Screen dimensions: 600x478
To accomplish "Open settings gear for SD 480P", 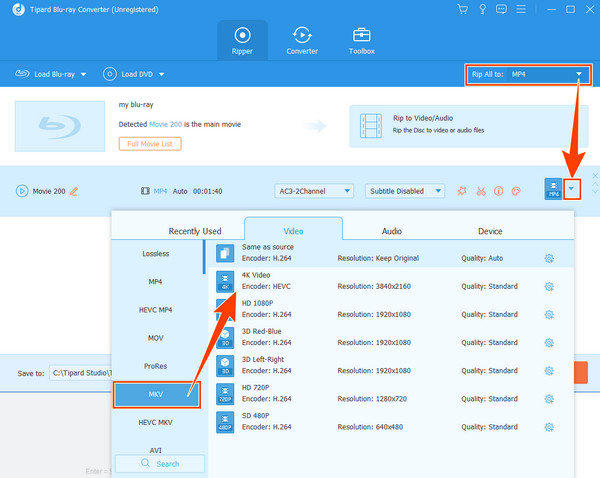I will [x=549, y=427].
